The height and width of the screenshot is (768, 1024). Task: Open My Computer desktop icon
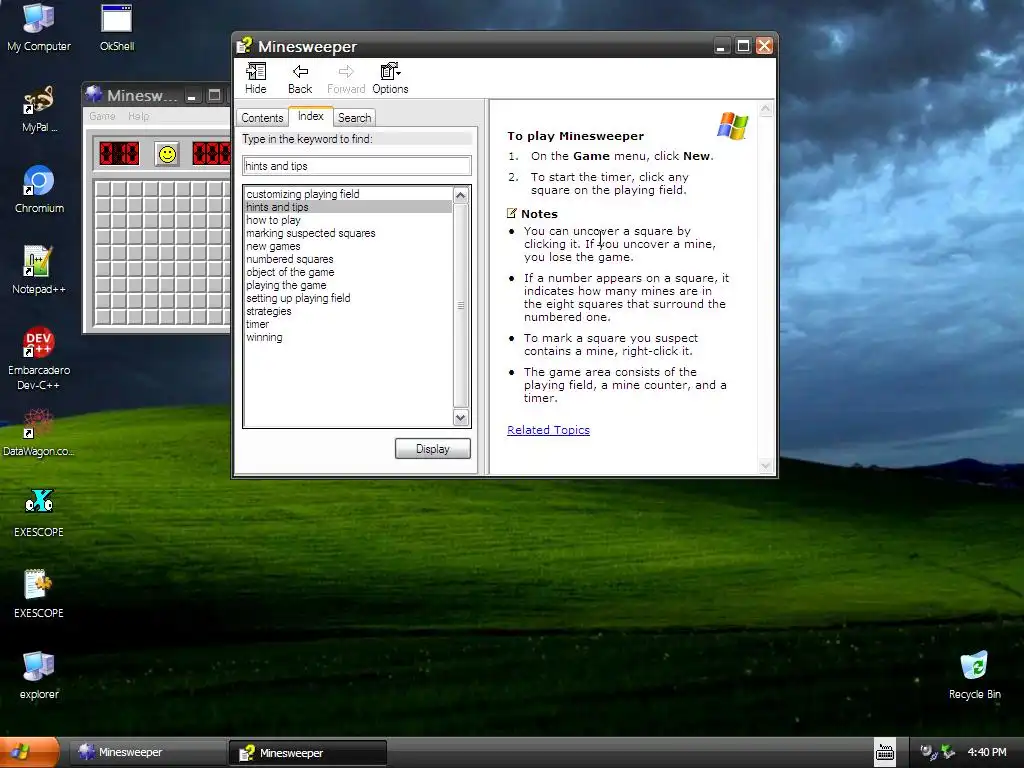click(39, 28)
